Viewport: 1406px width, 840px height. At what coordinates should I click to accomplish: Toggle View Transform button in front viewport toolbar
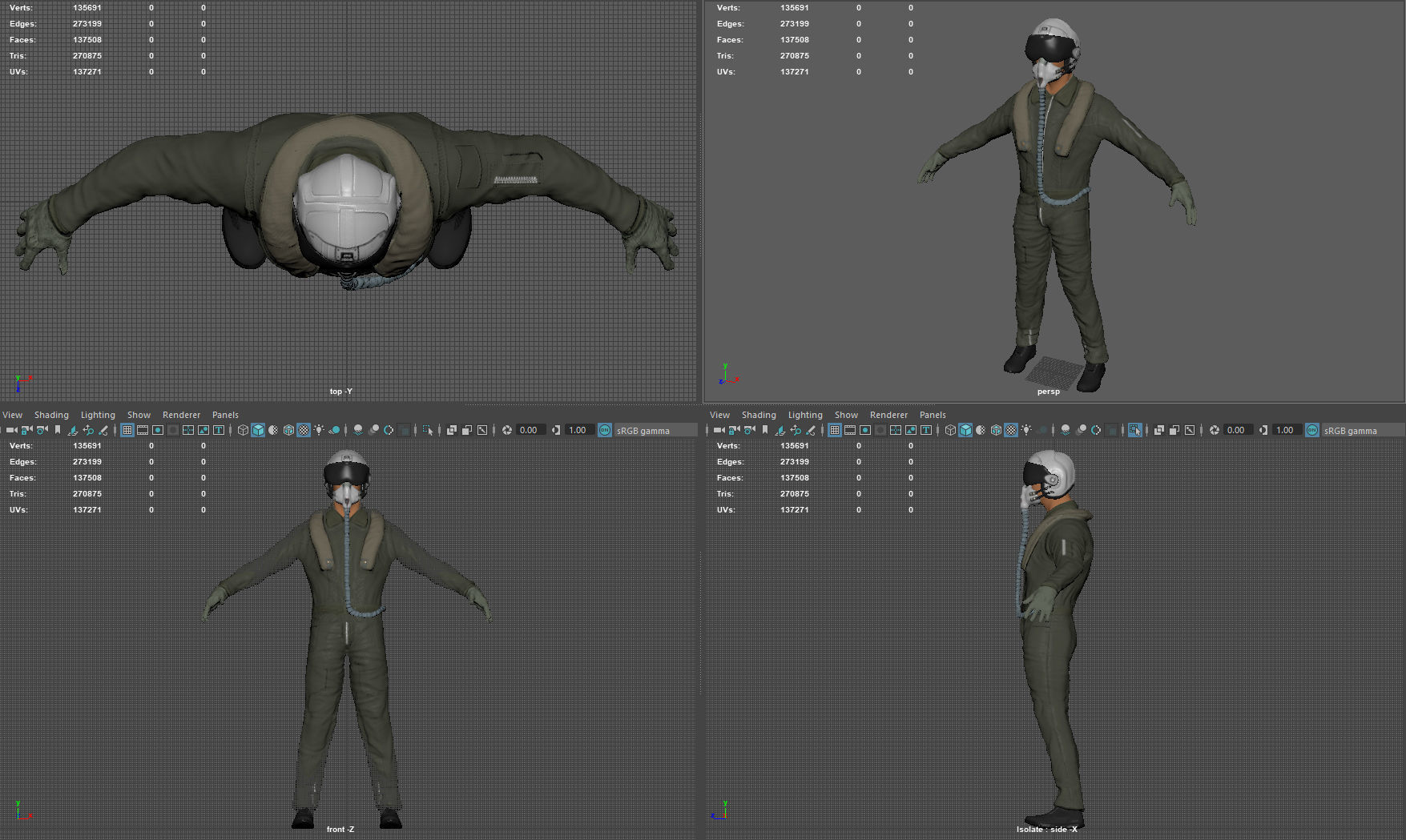(x=605, y=430)
